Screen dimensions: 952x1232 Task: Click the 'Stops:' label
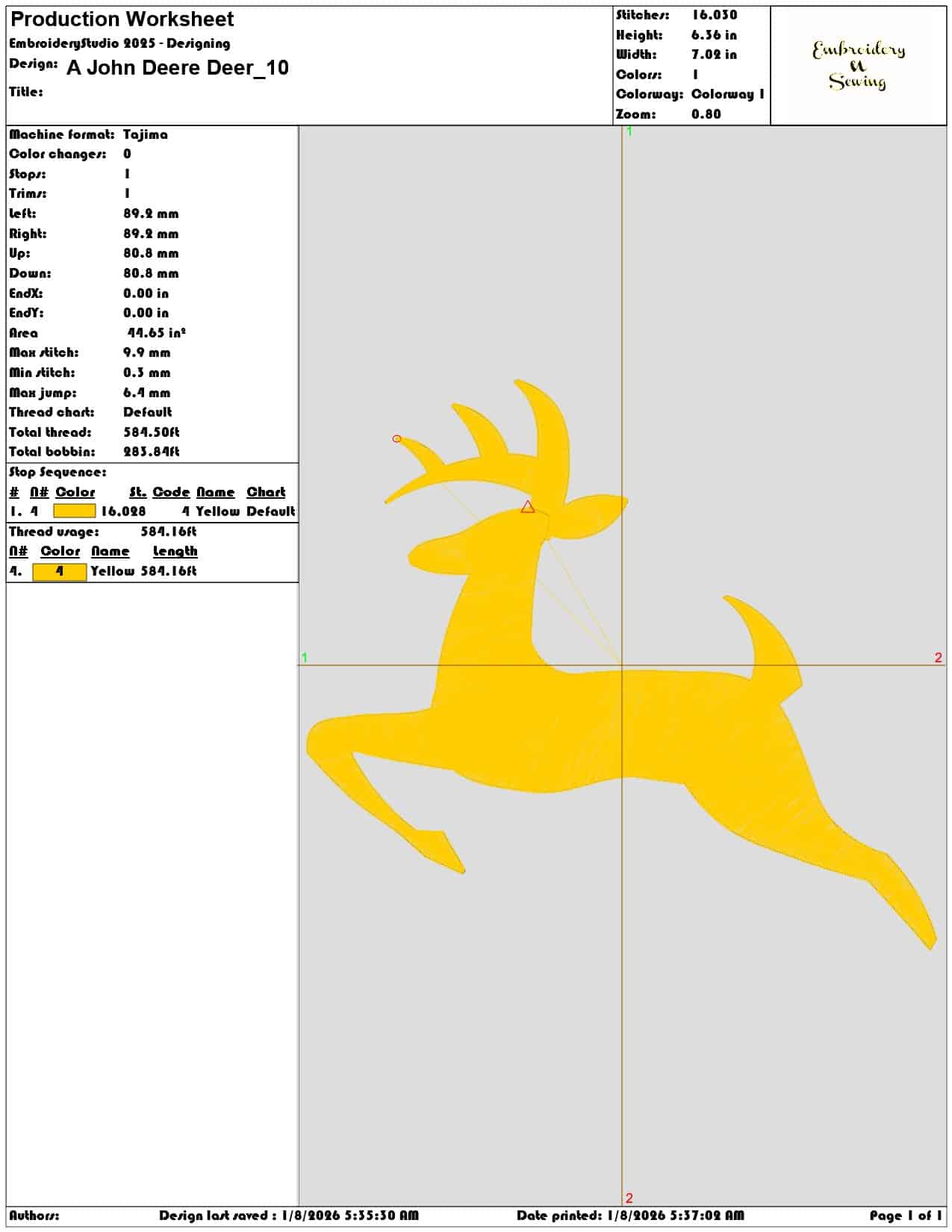click(x=28, y=174)
